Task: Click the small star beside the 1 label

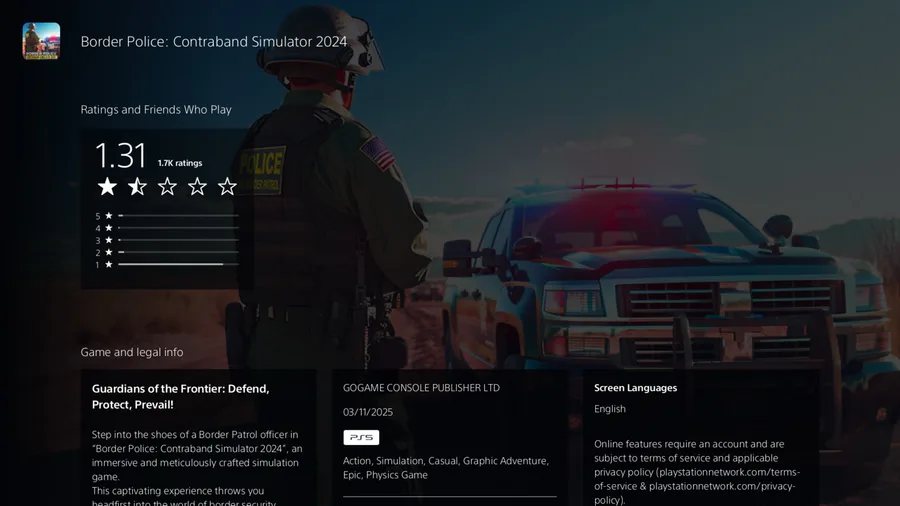Action: click(108, 264)
